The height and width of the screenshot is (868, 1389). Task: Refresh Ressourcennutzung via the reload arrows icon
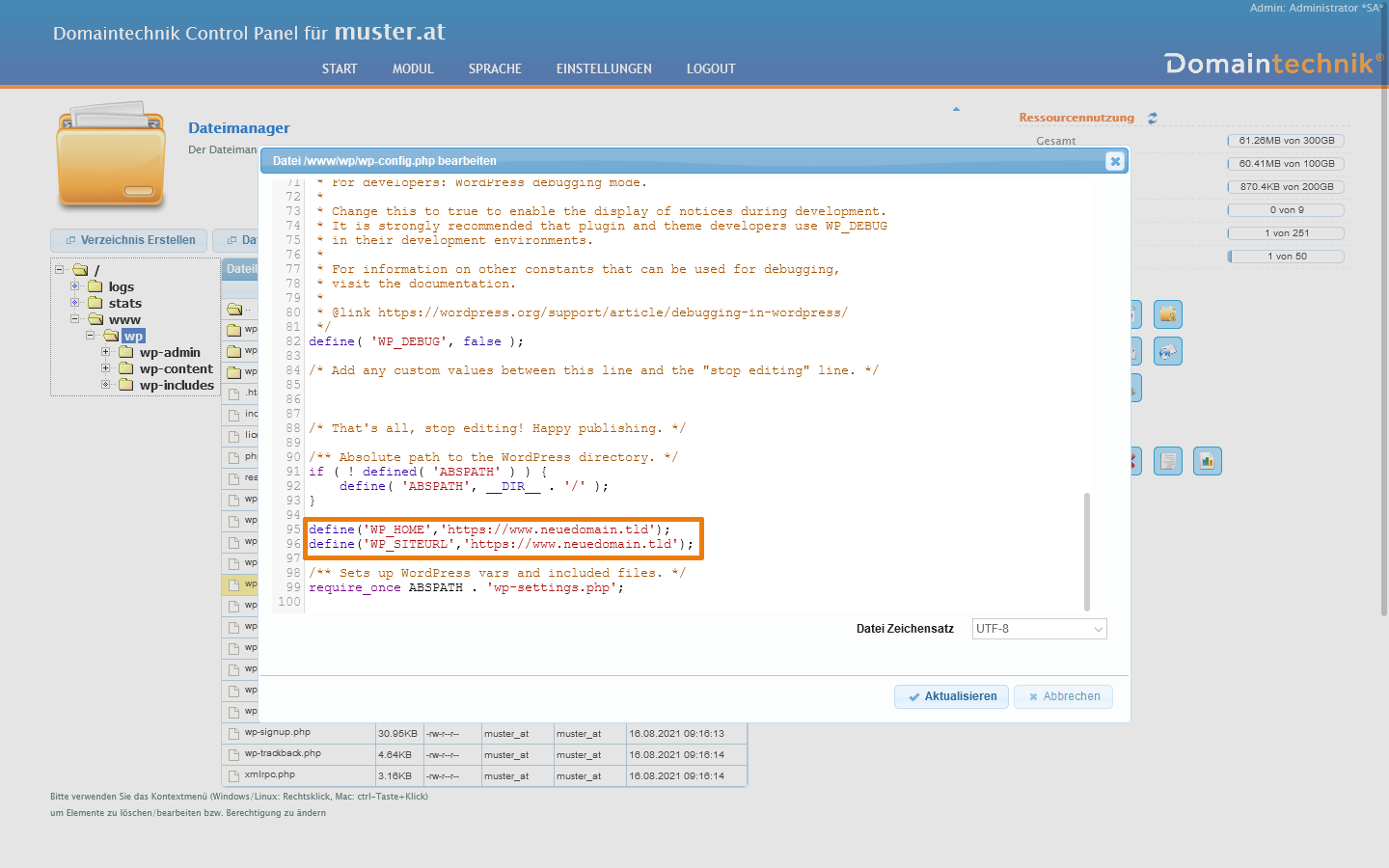[1152, 117]
